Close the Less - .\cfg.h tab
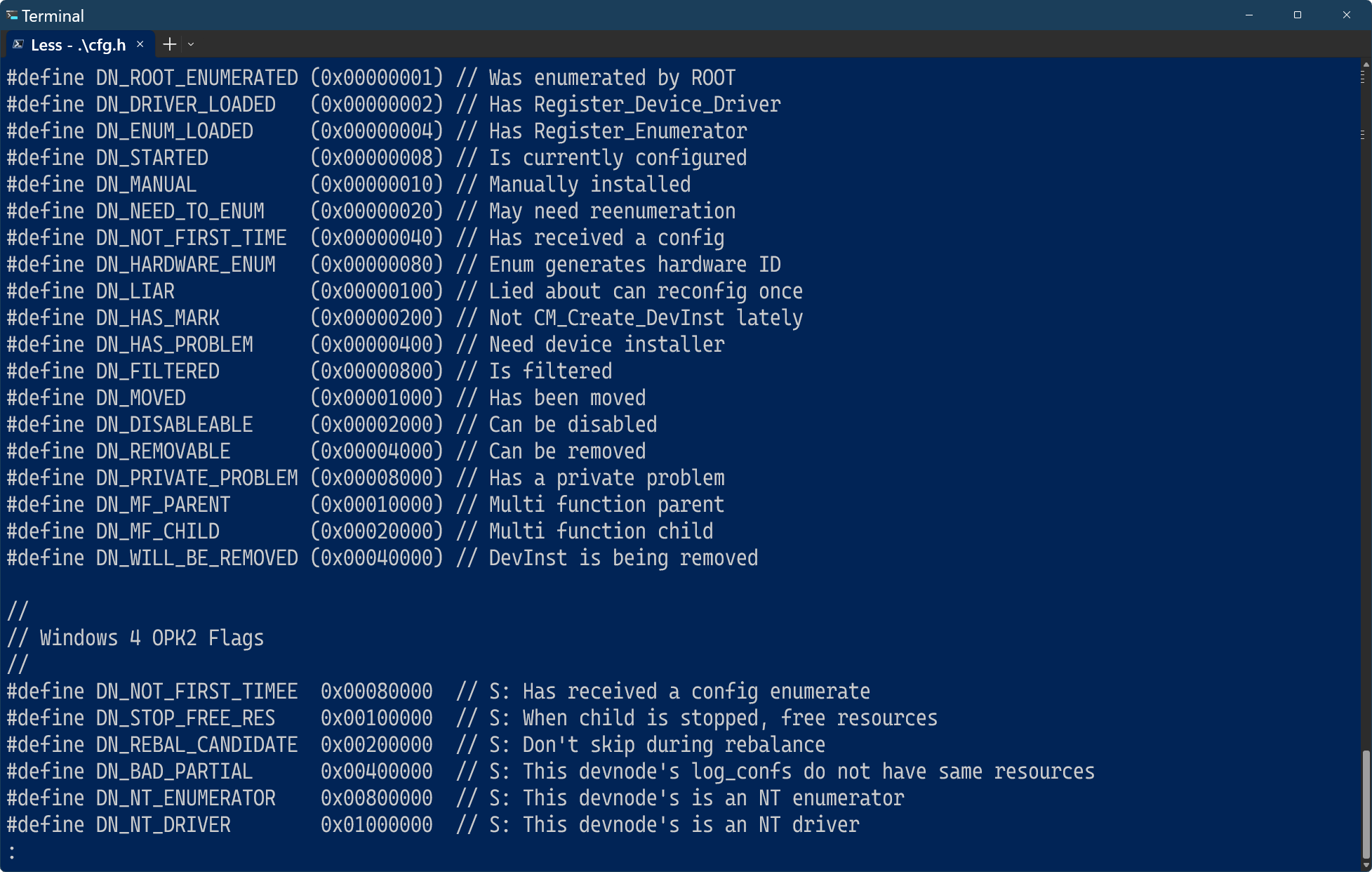Image resolution: width=1372 pixels, height=872 pixels. coord(140,44)
